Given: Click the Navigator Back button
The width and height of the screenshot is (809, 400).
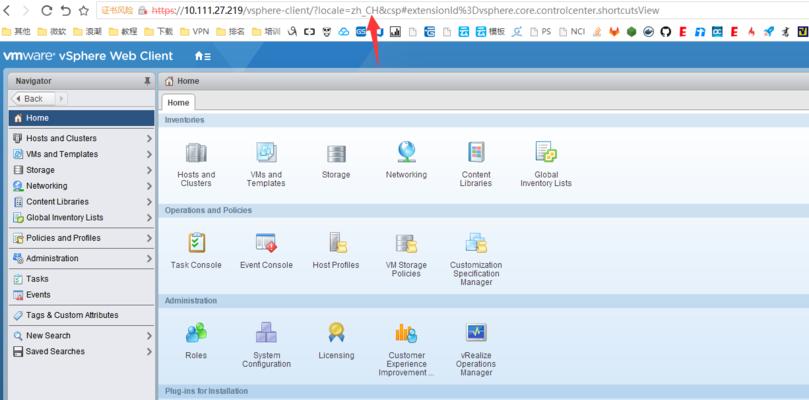Looking at the screenshot, I should coord(33,99).
